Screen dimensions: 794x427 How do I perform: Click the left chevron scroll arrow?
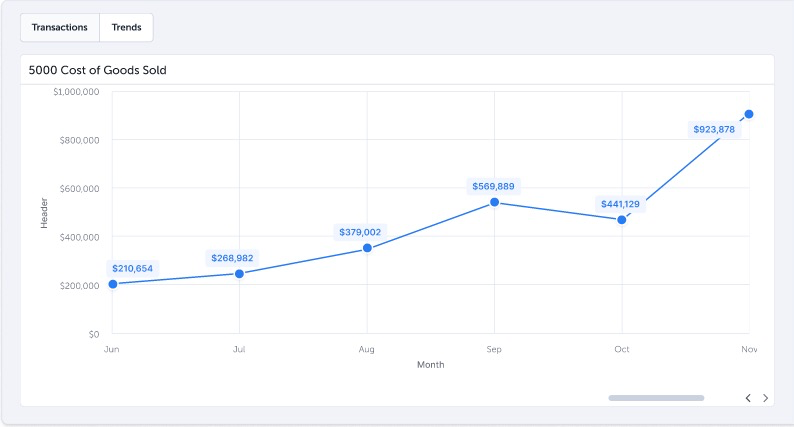[x=748, y=398]
